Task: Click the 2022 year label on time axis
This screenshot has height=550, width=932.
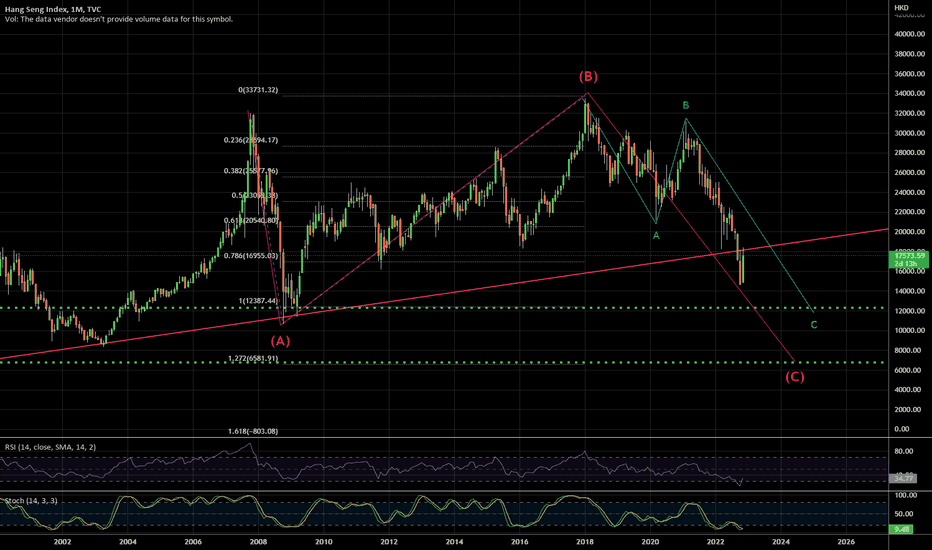Action: (716, 542)
